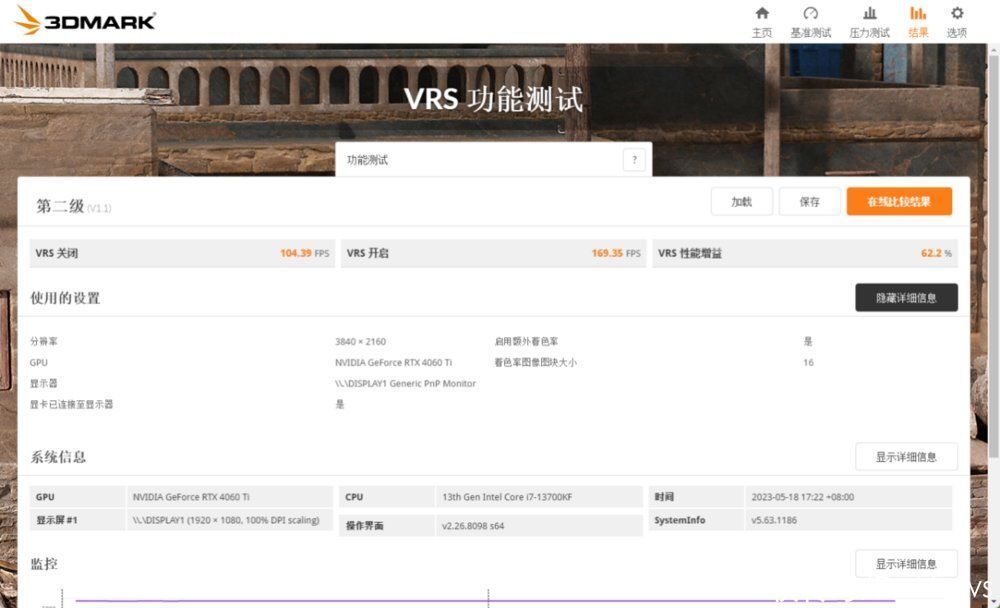Click the 显卡已连接至显示器 label

[71, 404]
